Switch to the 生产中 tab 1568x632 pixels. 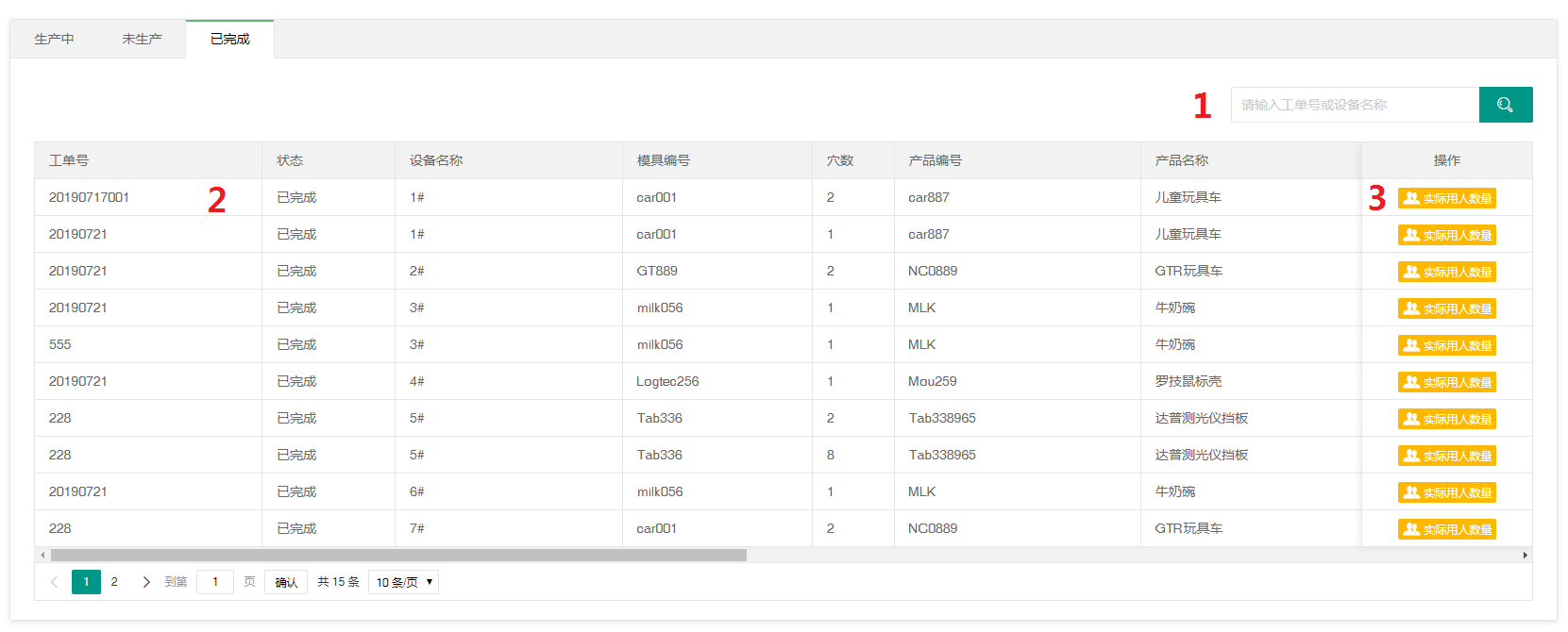pyautogui.click(x=54, y=39)
